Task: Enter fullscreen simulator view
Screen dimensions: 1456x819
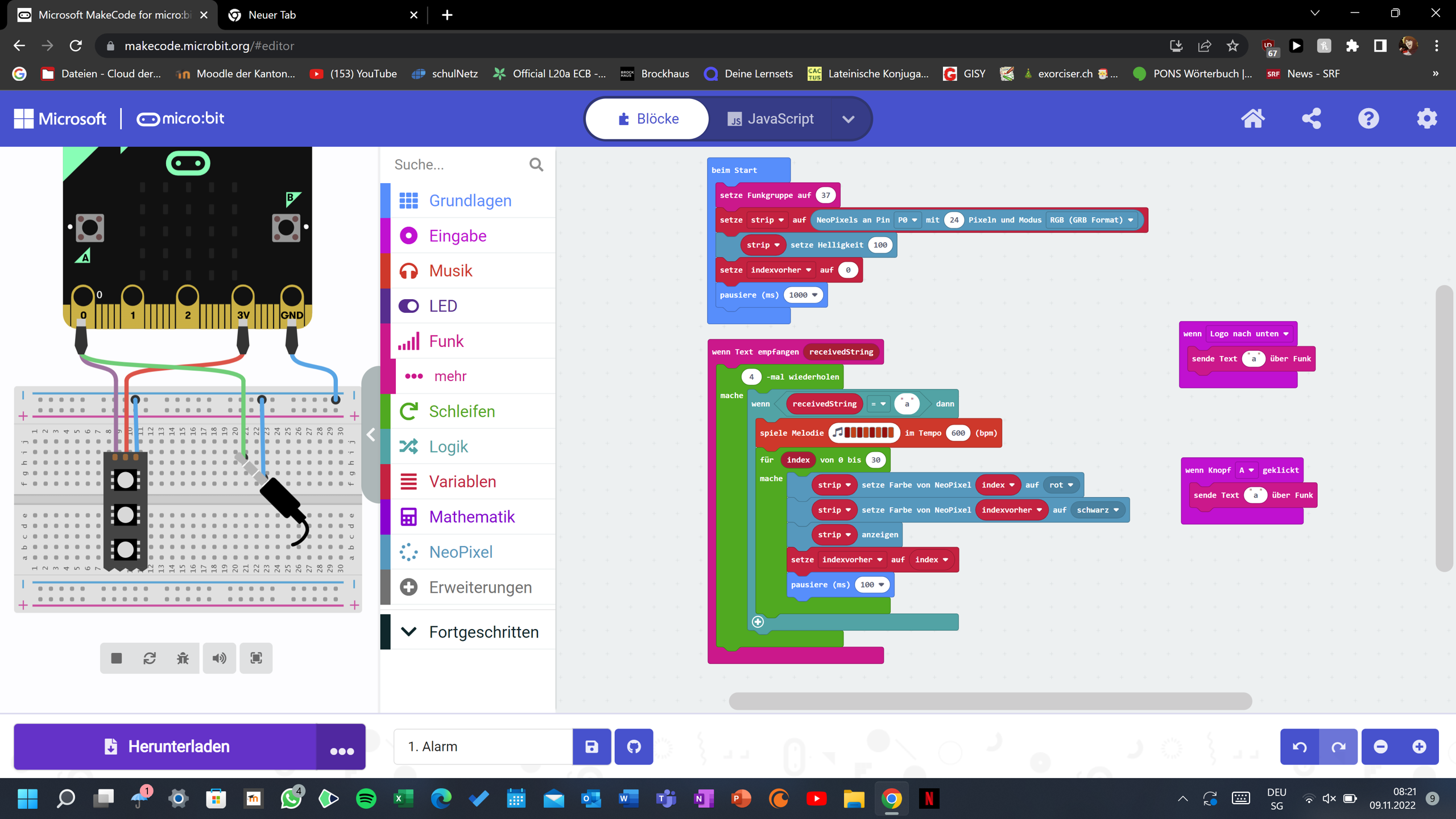Action: coord(256,658)
